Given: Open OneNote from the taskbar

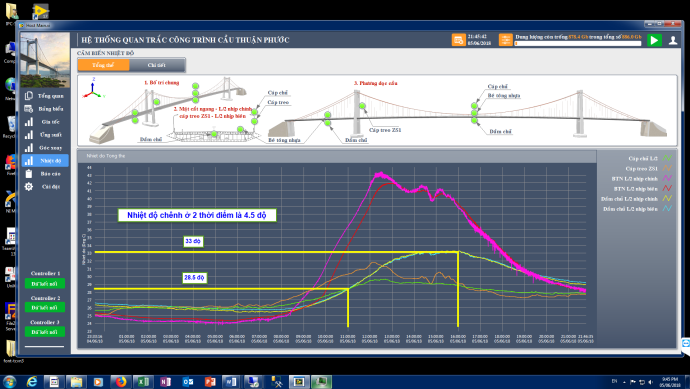Looking at the screenshot, I should click(165, 382).
